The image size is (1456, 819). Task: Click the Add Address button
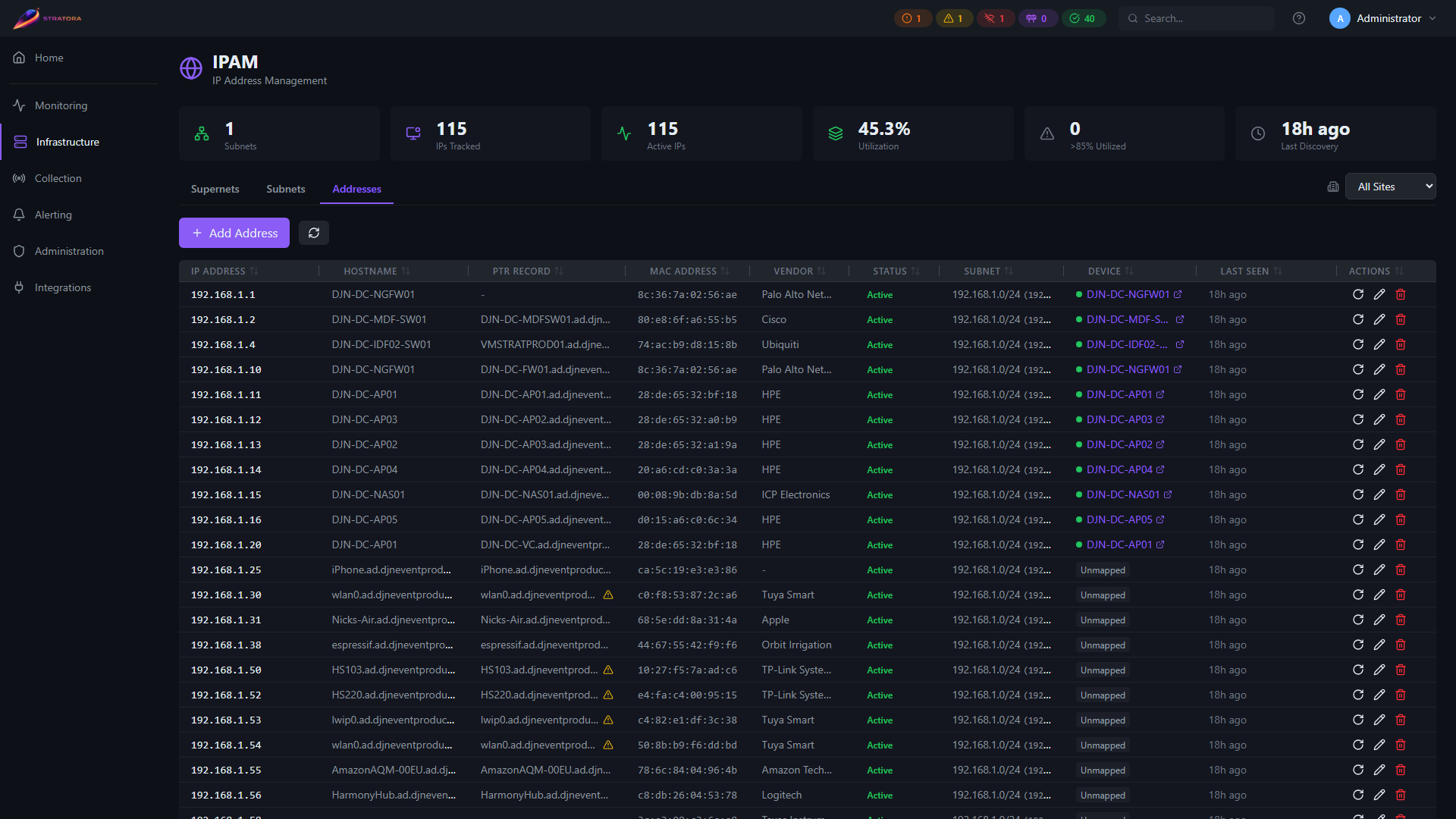pos(234,233)
